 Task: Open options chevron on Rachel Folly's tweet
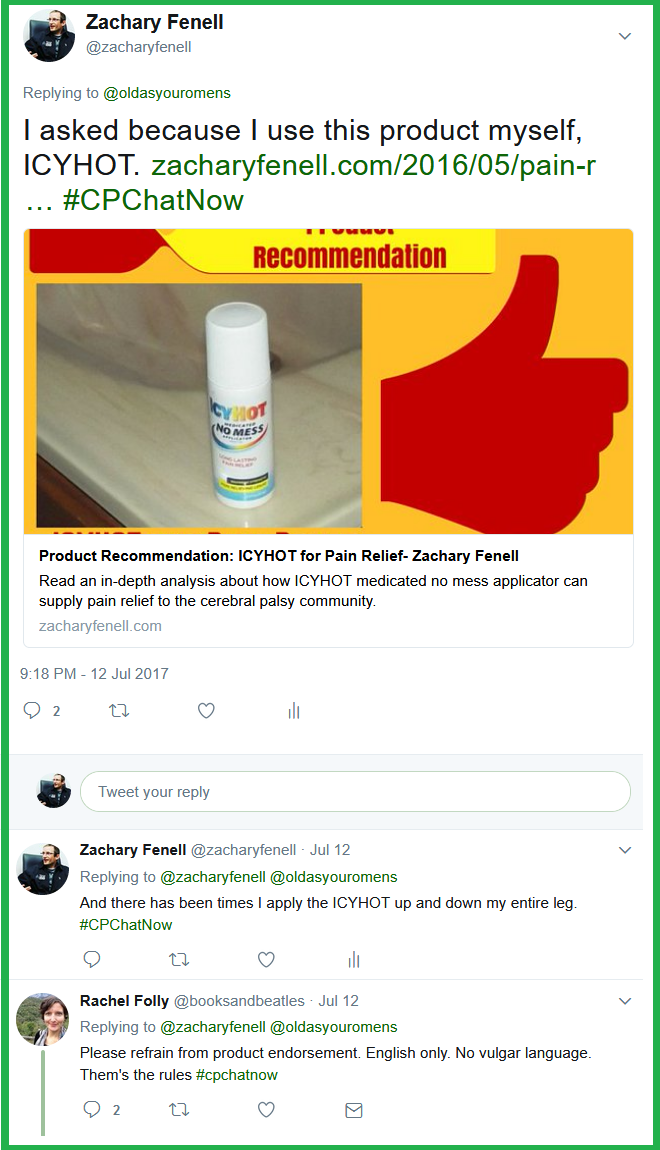pos(625,1001)
